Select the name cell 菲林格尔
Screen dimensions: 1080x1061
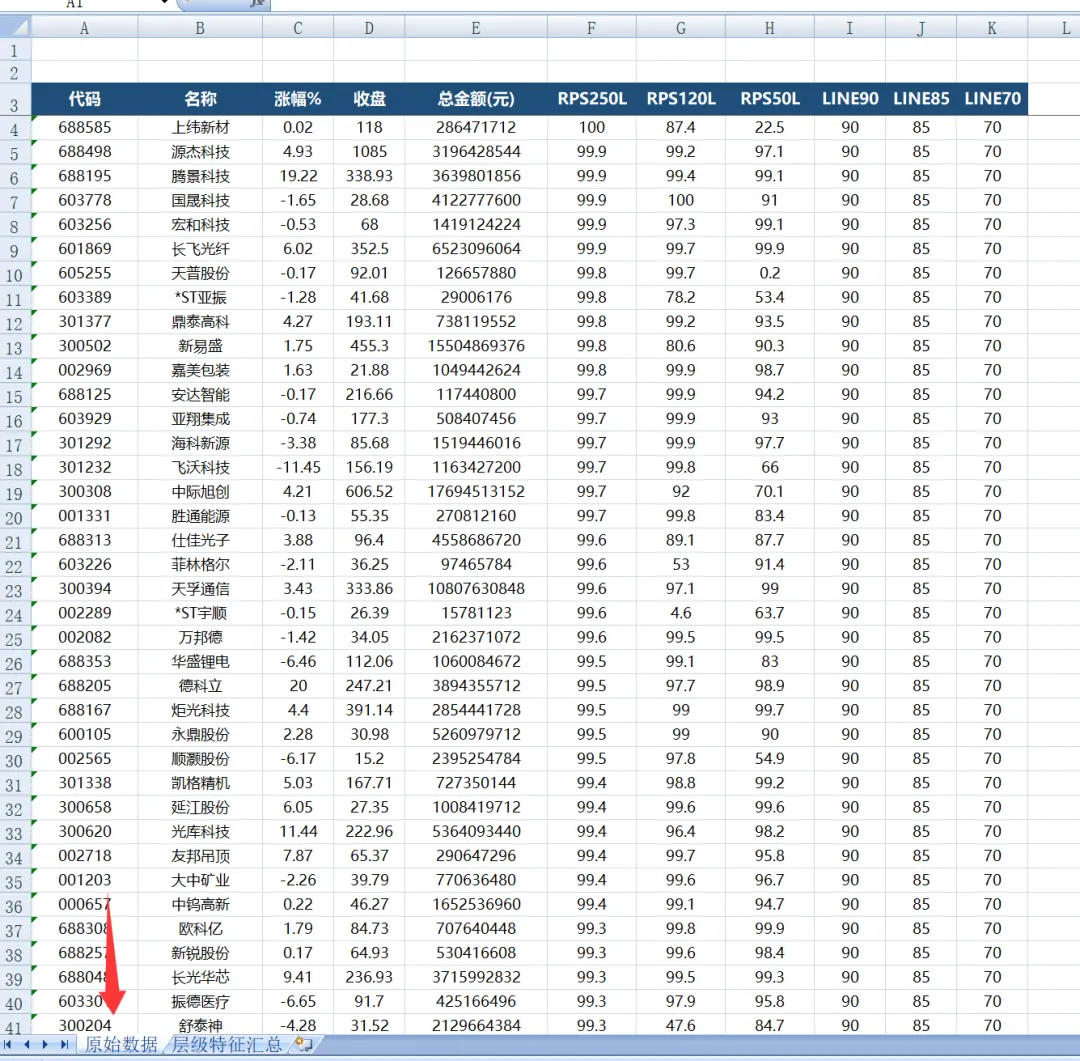[200, 564]
